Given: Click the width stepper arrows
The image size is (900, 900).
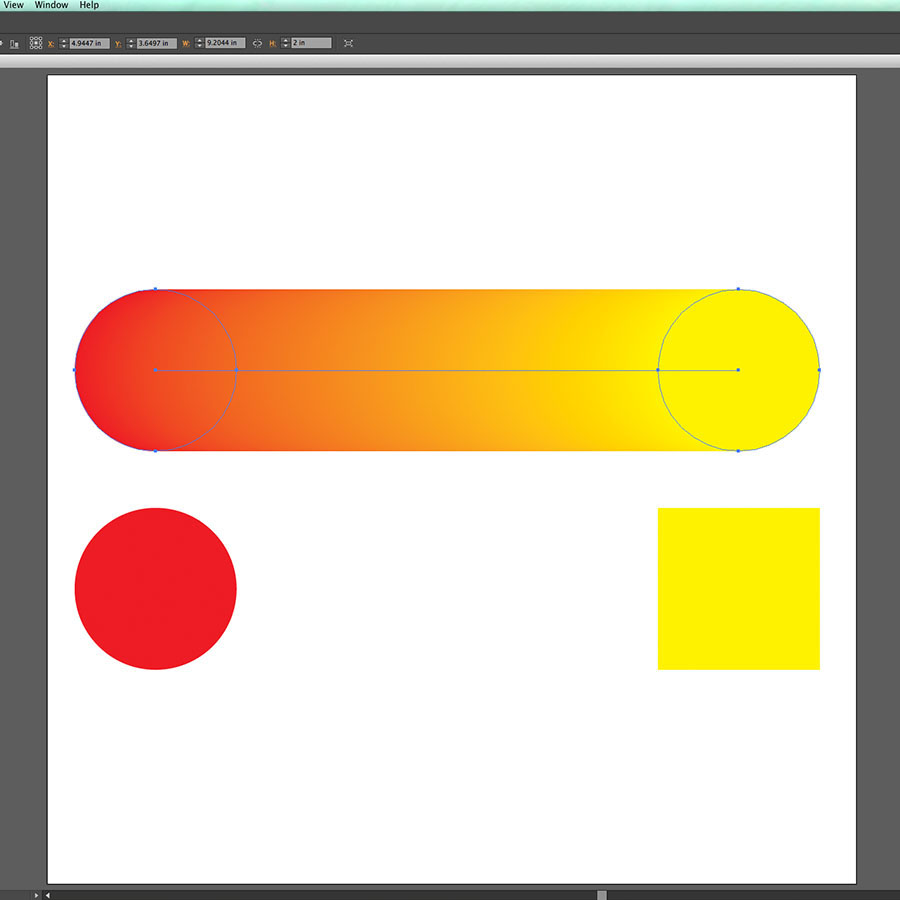Looking at the screenshot, I should point(199,43).
